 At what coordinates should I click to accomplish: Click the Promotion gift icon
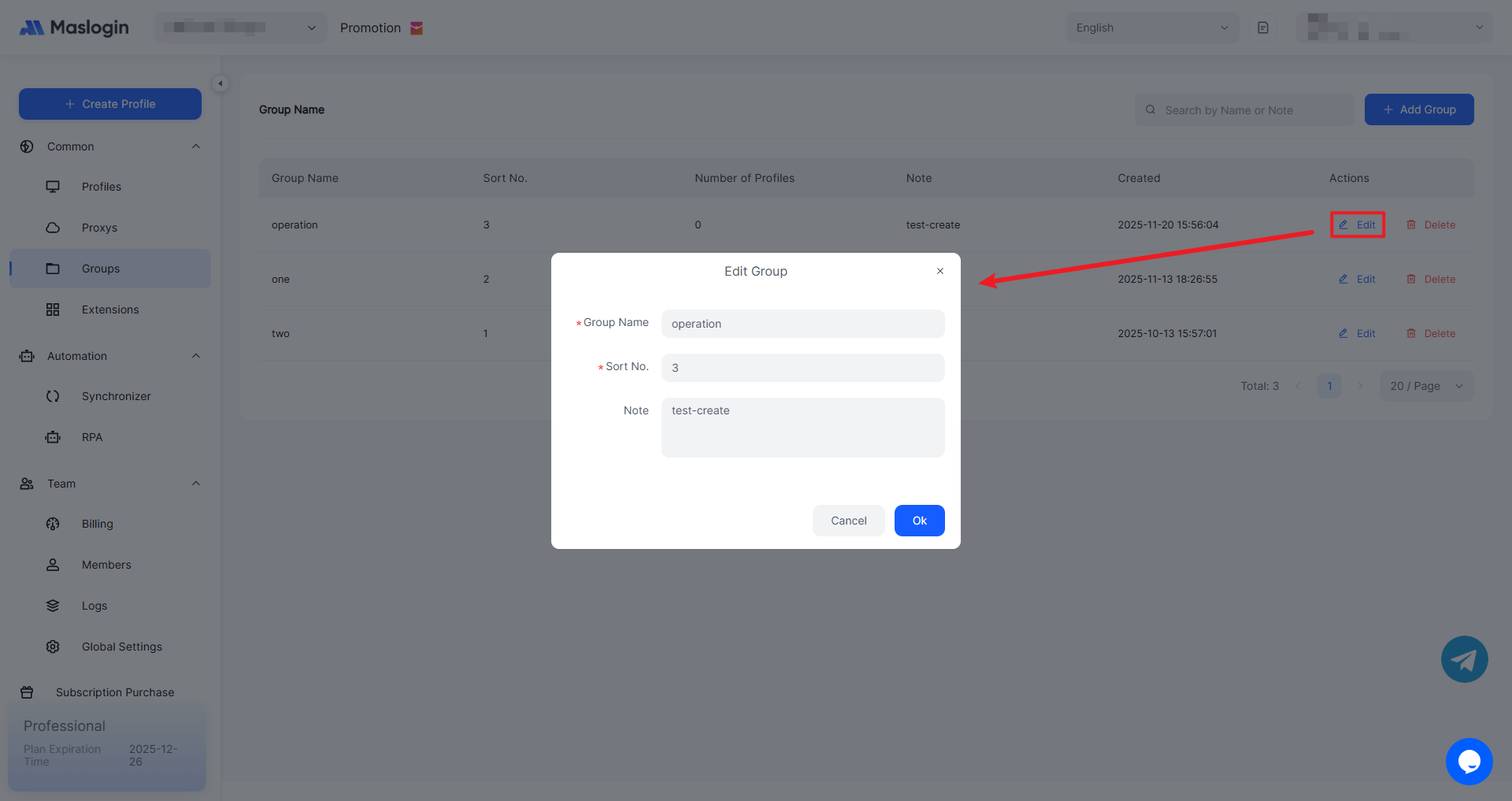click(417, 28)
